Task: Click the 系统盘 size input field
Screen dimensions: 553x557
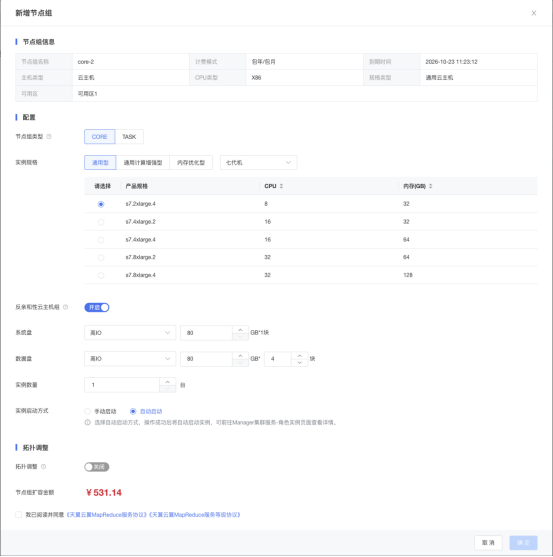Action: pos(206,333)
